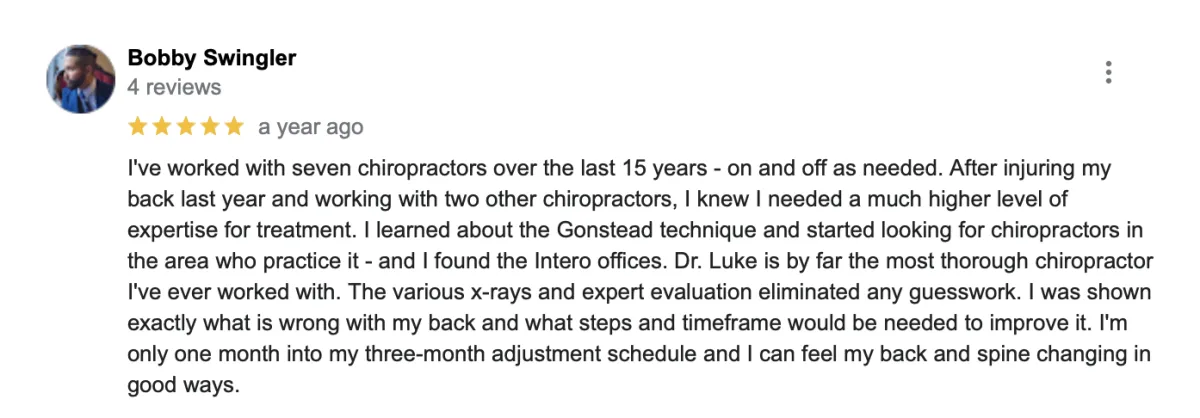Click Bobby Swingler's profile avatar

pos(82,79)
